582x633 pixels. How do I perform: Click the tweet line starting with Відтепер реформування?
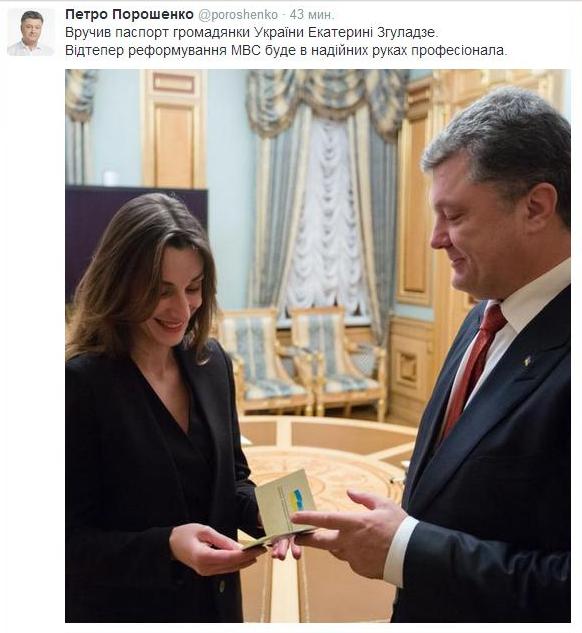[286, 50]
